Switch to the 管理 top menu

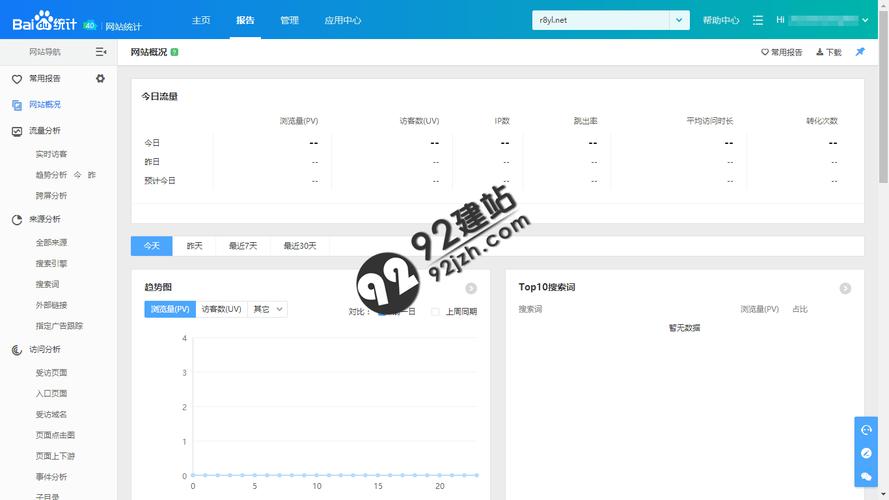click(289, 20)
